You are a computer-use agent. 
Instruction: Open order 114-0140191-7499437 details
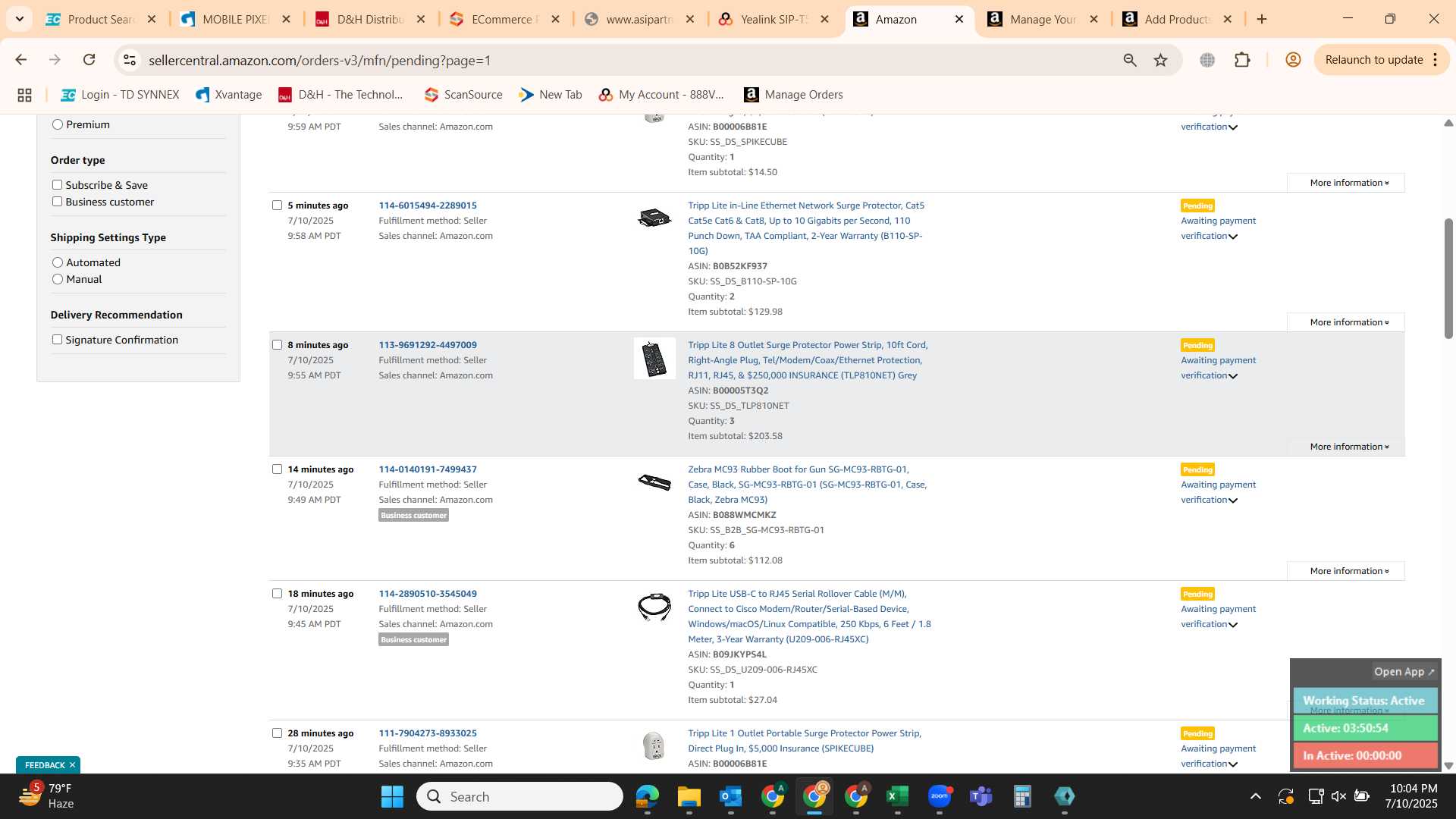click(x=428, y=469)
